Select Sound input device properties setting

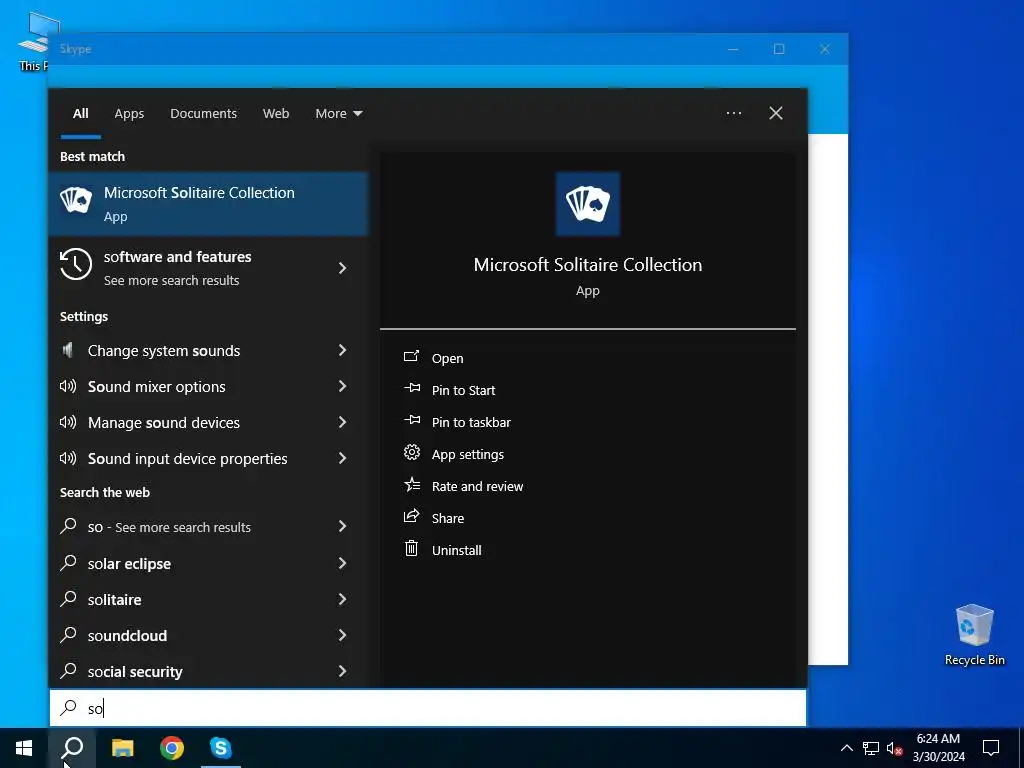[x=208, y=458]
